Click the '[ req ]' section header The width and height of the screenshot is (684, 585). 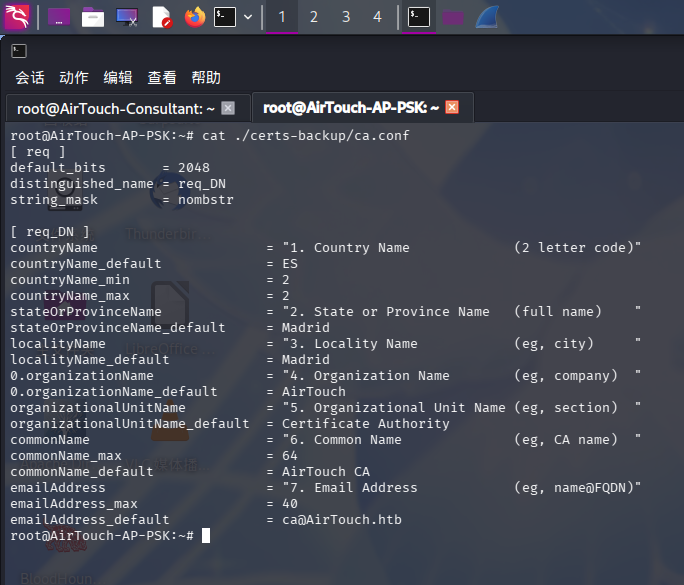pos(38,152)
